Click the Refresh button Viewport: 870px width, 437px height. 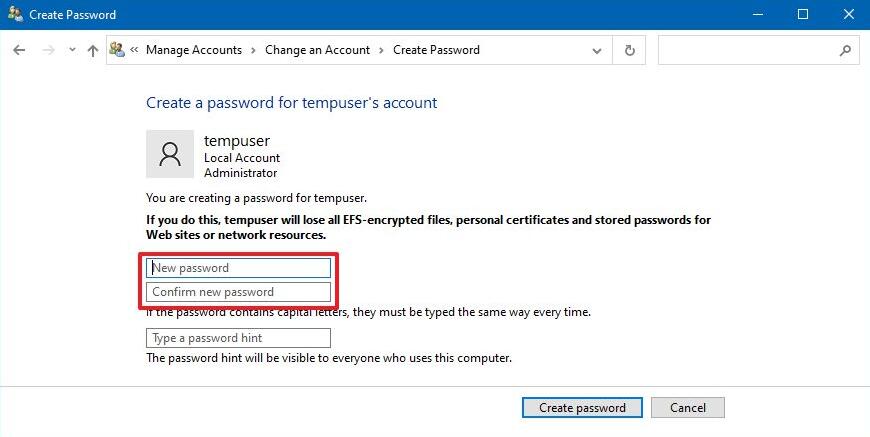(x=629, y=50)
